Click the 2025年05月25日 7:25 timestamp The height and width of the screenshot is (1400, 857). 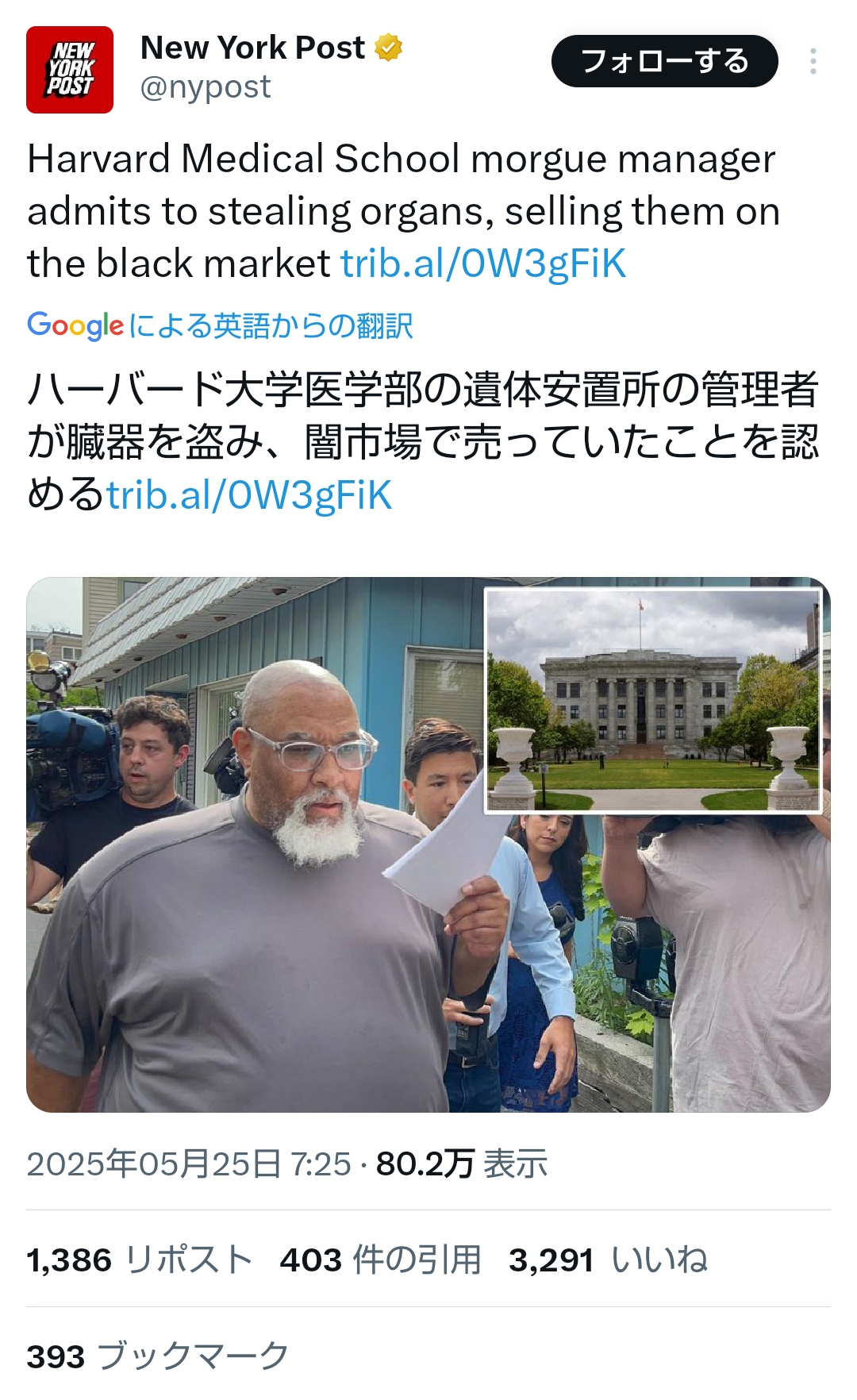(189, 1164)
